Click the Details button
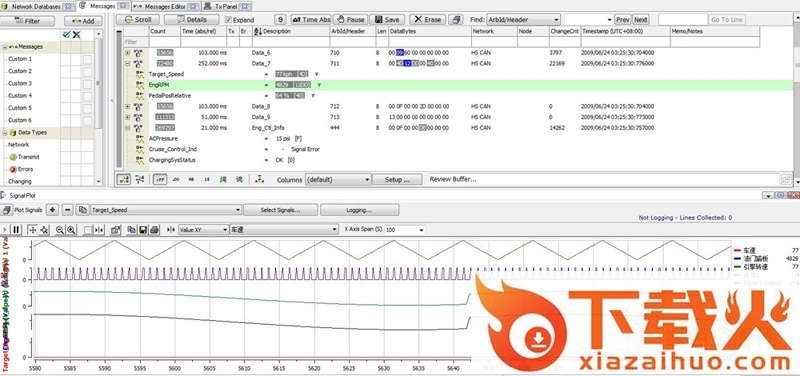 tap(192, 19)
